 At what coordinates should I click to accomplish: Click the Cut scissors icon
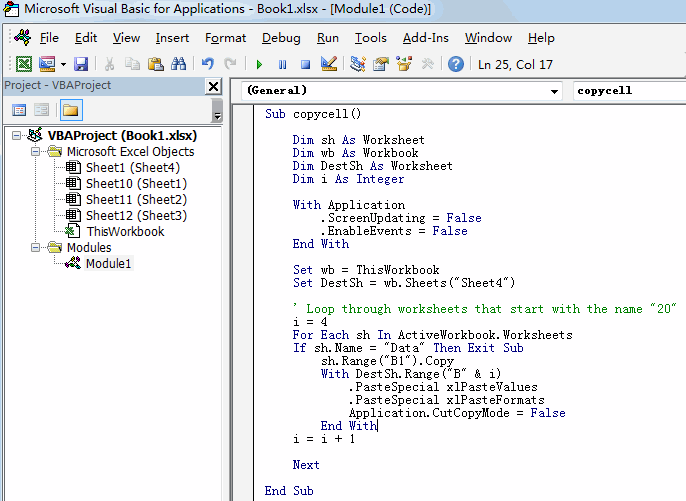pos(109,64)
